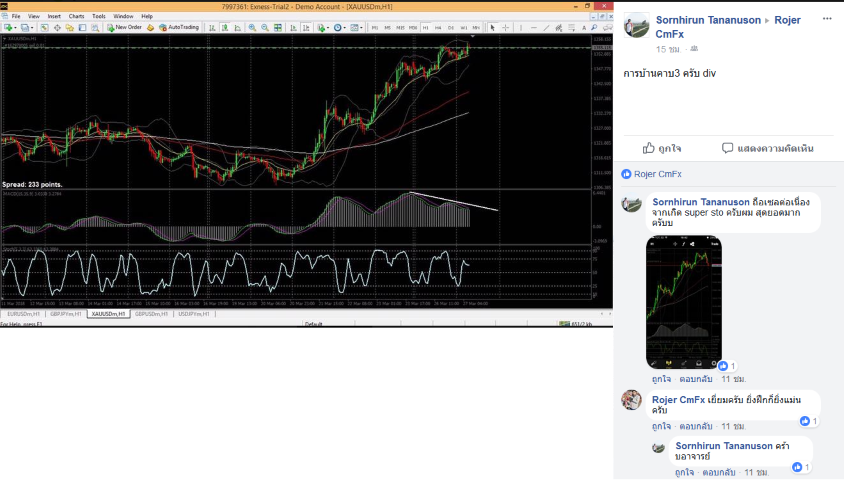Zoom in on the chart
The width and height of the screenshot is (844, 480).
coord(252,27)
